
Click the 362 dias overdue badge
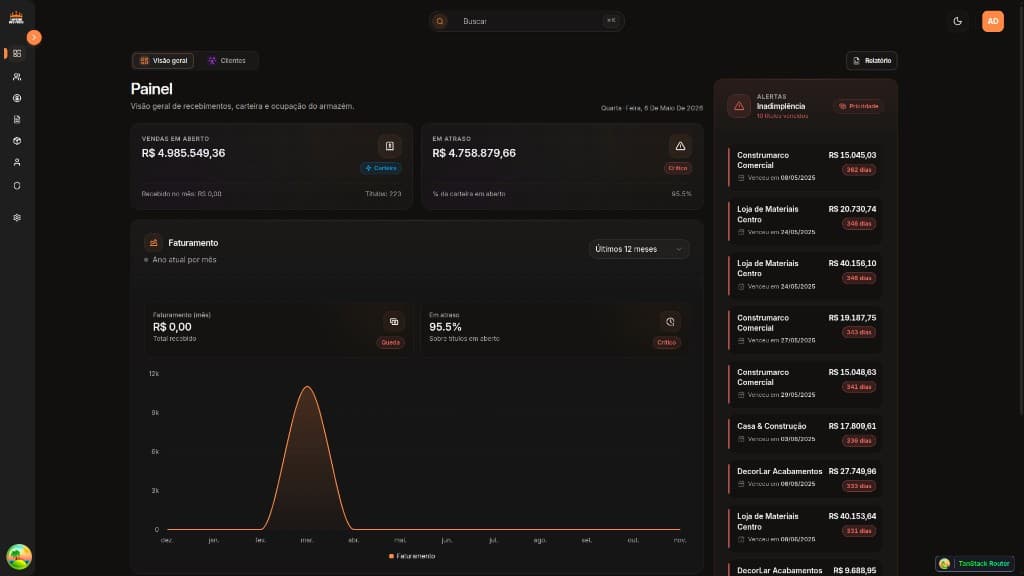point(859,170)
